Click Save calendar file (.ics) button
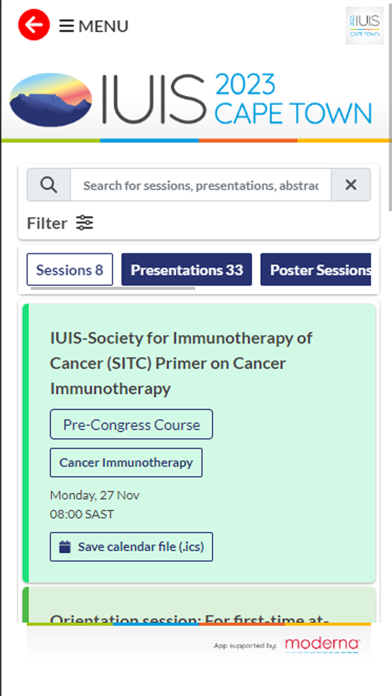Image resolution: width=392 pixels, height=696 pixels. (131, 546)
